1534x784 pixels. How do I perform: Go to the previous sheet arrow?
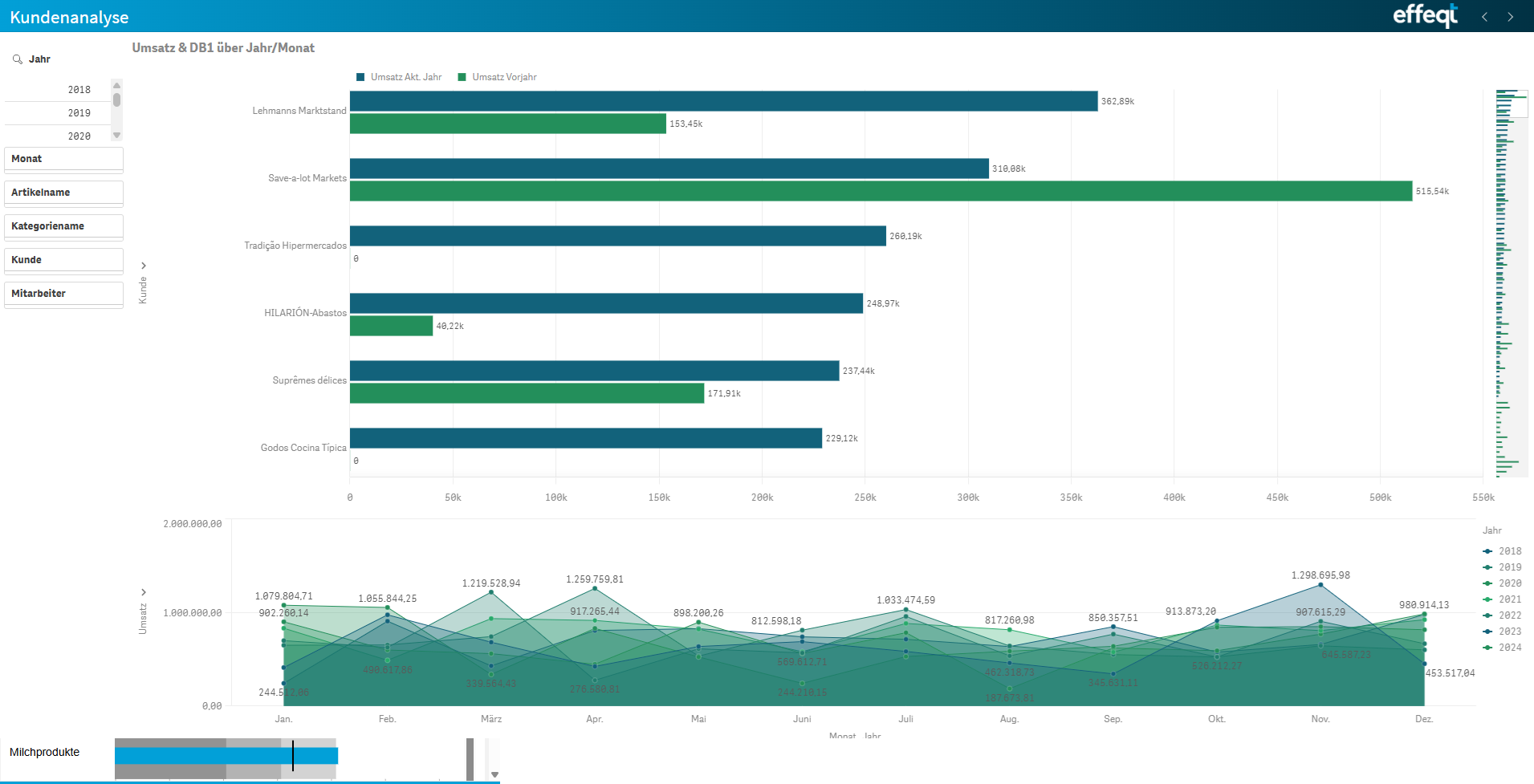(x=1484, y=17)
